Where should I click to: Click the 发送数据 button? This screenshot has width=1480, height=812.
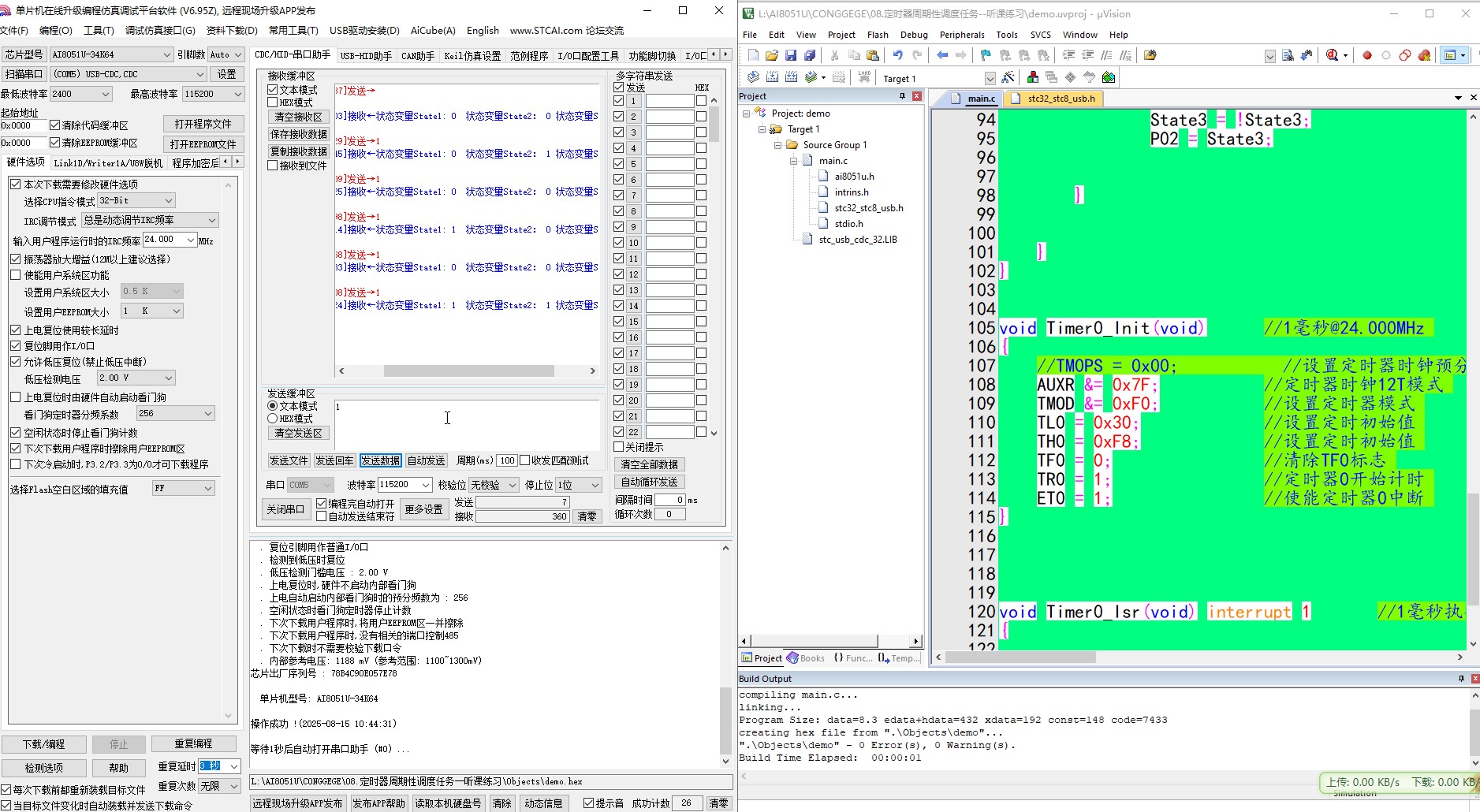coord(380,460)
